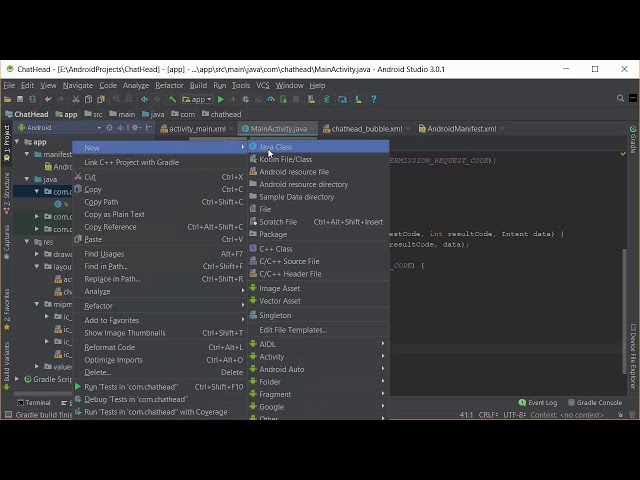Viewport: 640px width, 480px height.
Task: Expand the Gradle Scripts tree node
Action: 17,379
